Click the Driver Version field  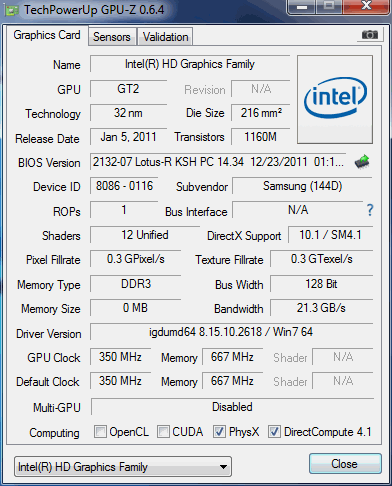click(231, 332)
